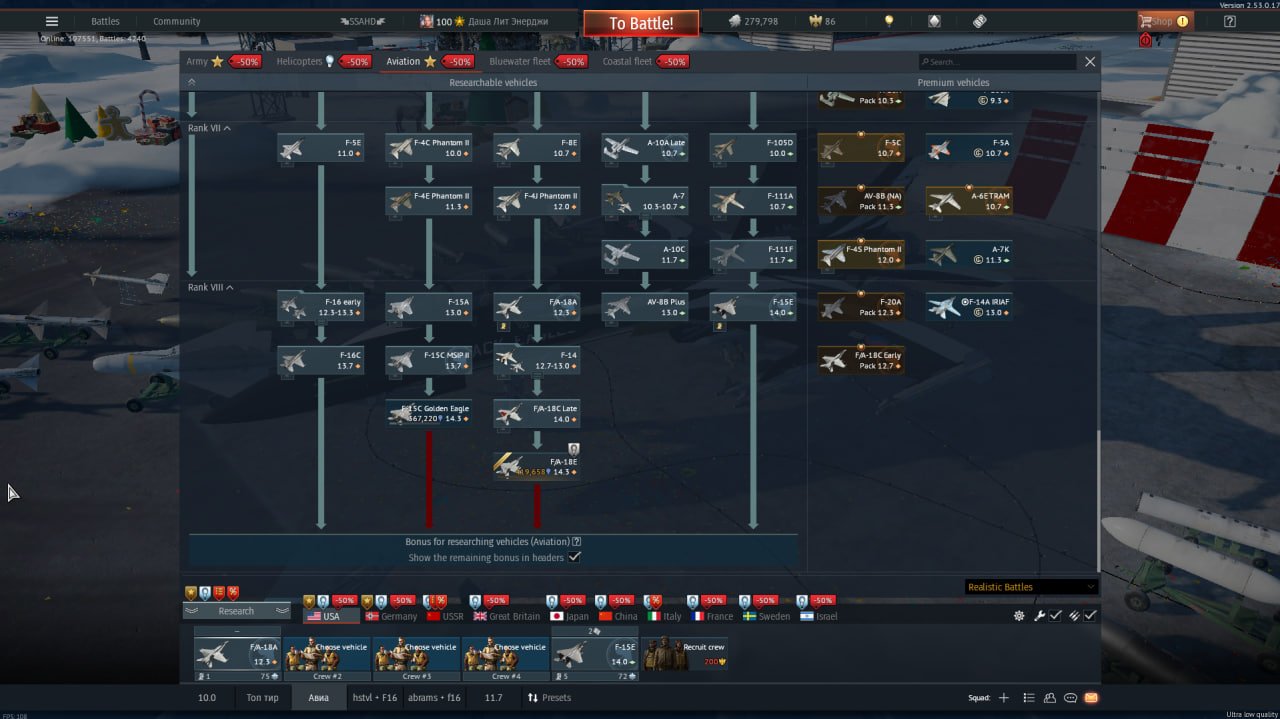Toggle the ammo auto-refill checkbox
The image size is (1280, 719).
click(x=1090, y=616)
